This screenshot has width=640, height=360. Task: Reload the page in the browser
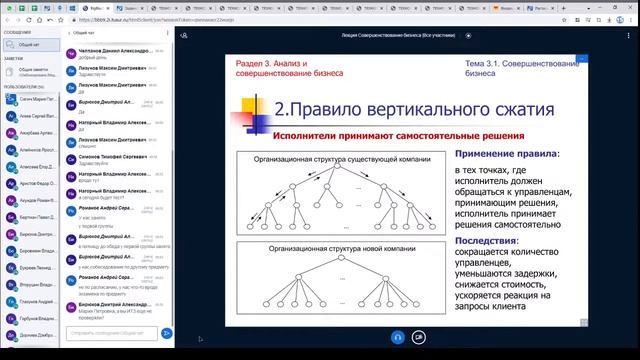coord(29,20)
